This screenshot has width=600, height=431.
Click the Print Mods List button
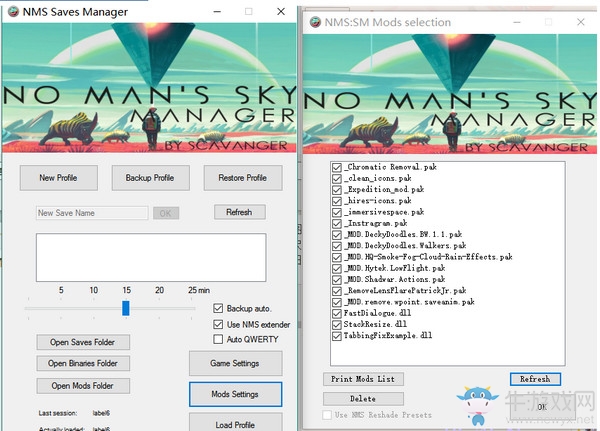[363, 379]
